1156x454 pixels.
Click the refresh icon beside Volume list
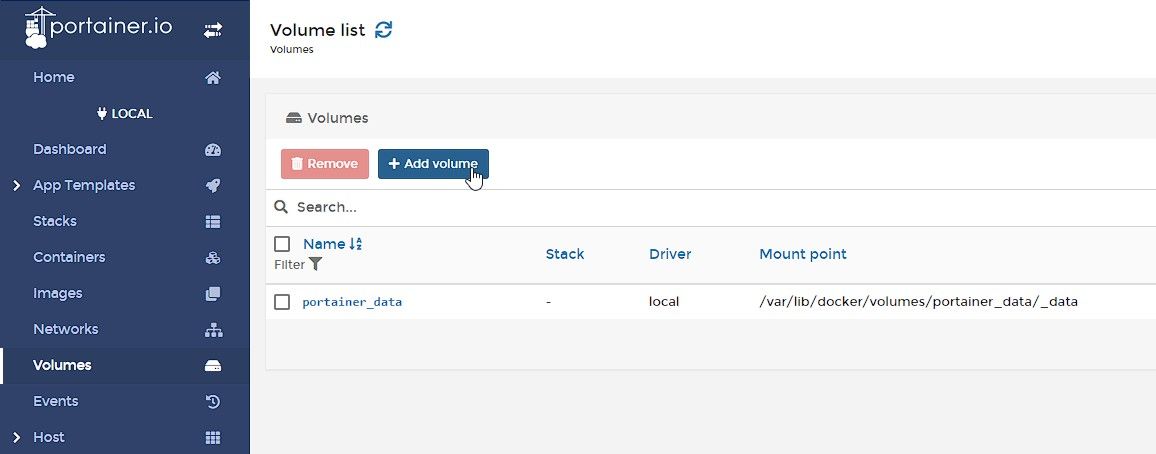pyautogui.click(x=384, y=30)
